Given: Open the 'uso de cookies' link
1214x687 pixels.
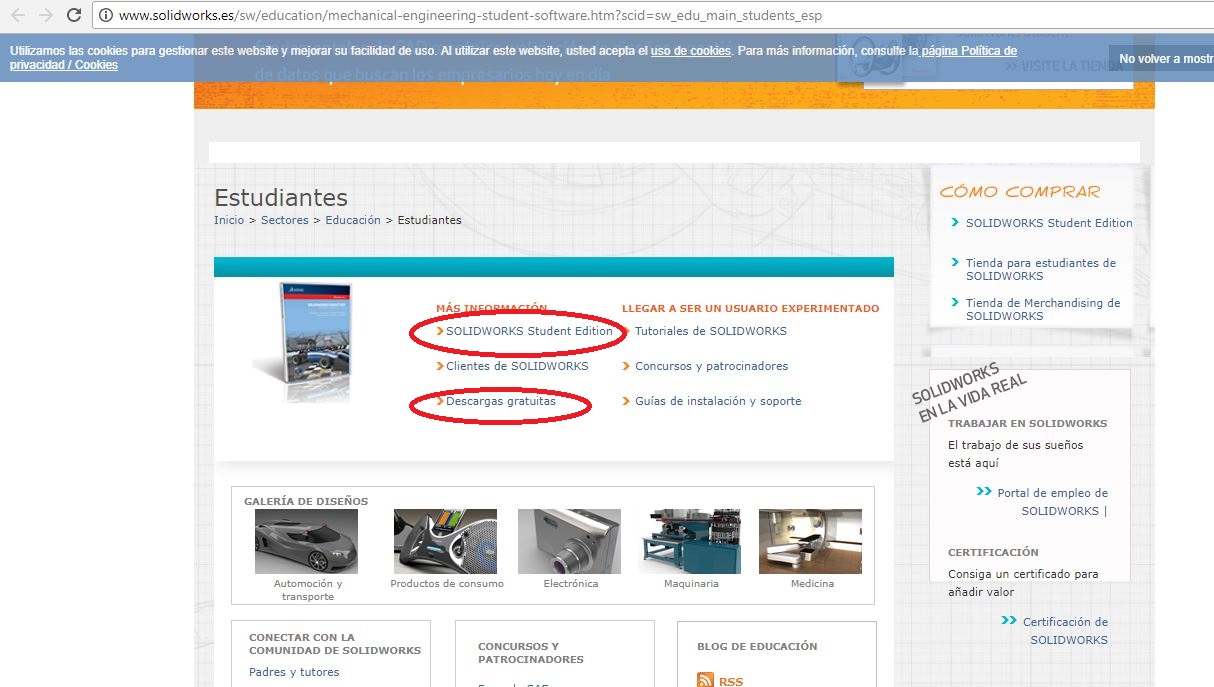Looking at the screenshot, I should tap(690, 51).
